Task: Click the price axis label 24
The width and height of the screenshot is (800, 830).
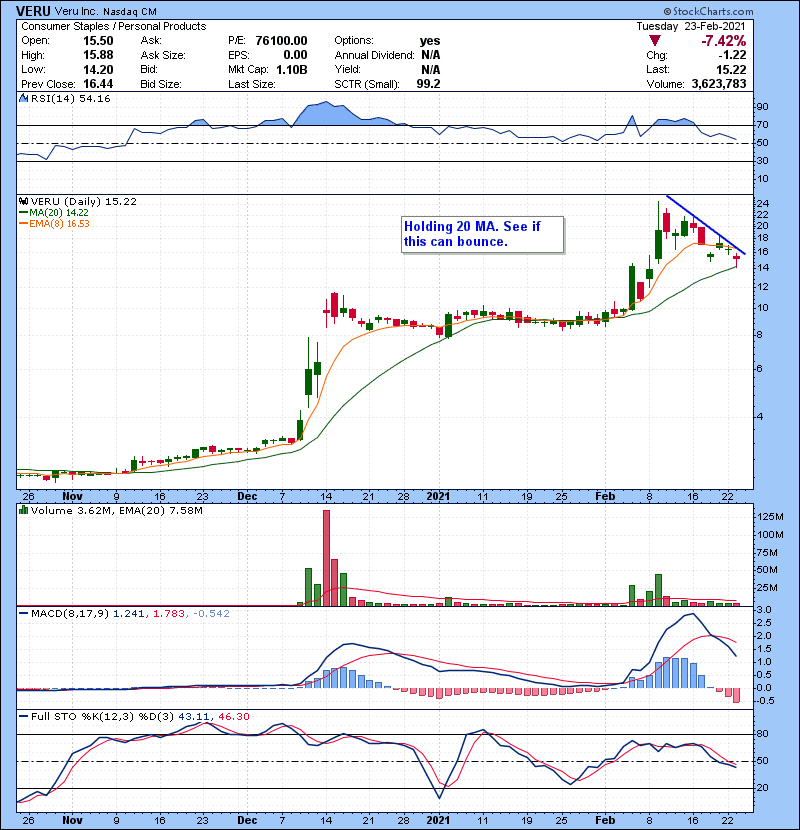Action: pyautogui.click(x=762, y=204)
